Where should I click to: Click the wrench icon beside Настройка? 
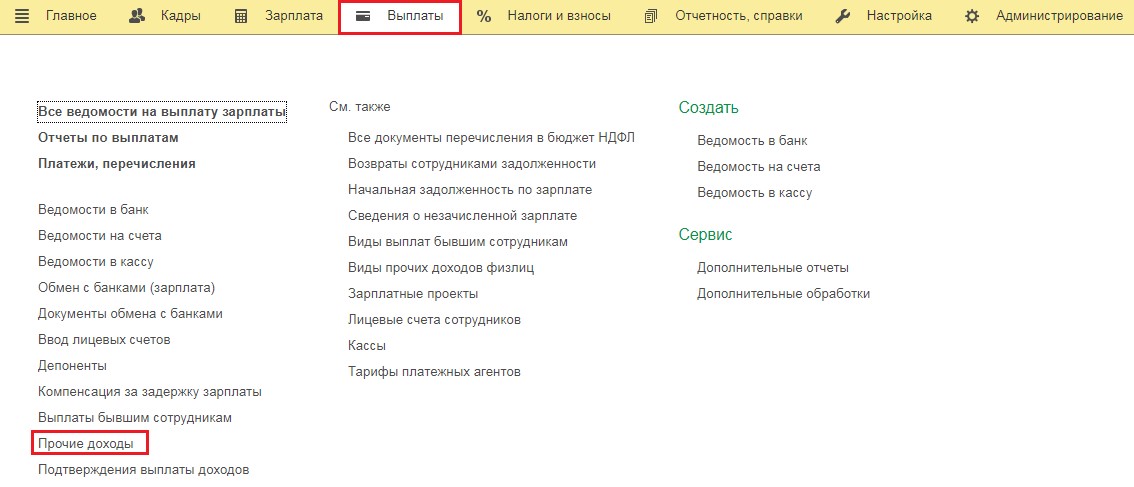point(843,17)
